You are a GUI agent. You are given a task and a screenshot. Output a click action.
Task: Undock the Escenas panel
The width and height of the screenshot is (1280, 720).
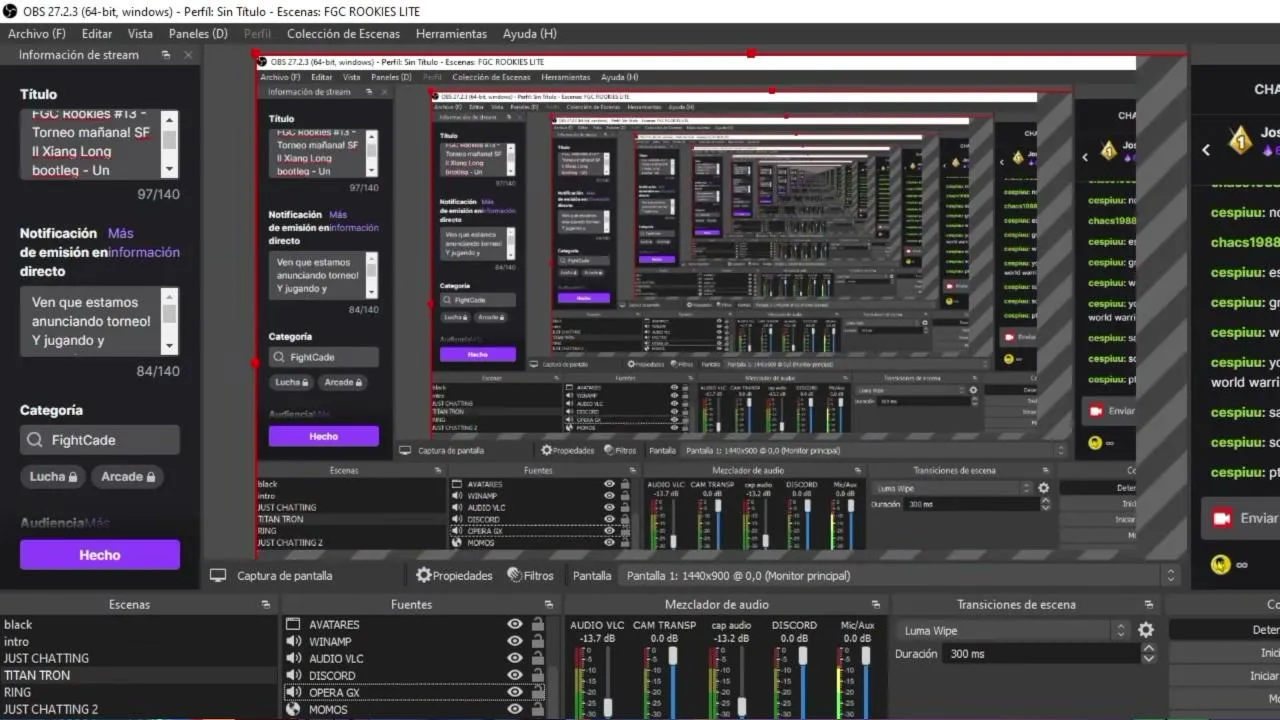(265, 604)
